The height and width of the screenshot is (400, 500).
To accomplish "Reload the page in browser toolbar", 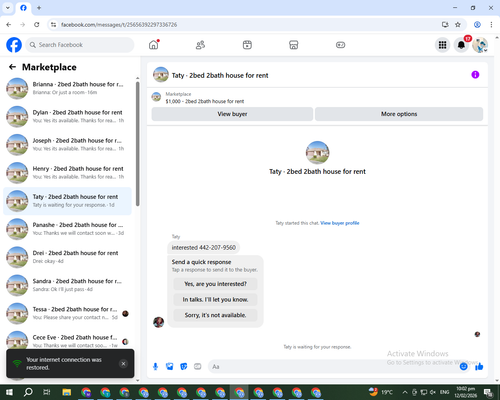I will (37, 25).
